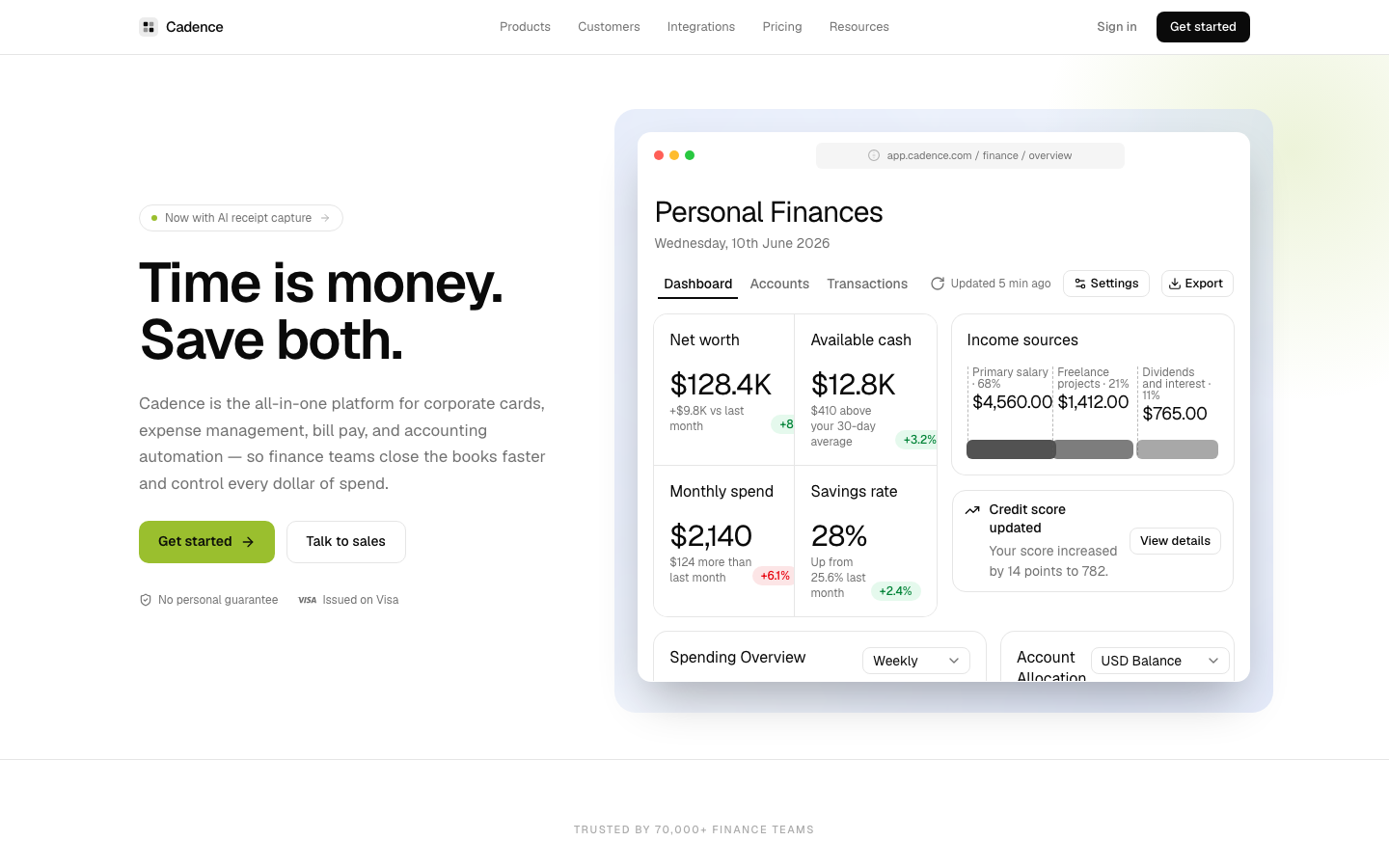Click the No personal guarantee text
1389x868 pixels.
[x=218, y=600]
